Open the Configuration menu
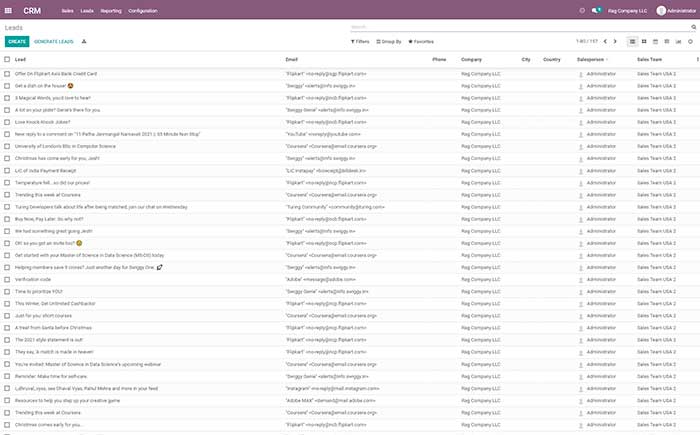Viewport: 700px width, 435px height. pyautogui.click(x=143, y=11)
